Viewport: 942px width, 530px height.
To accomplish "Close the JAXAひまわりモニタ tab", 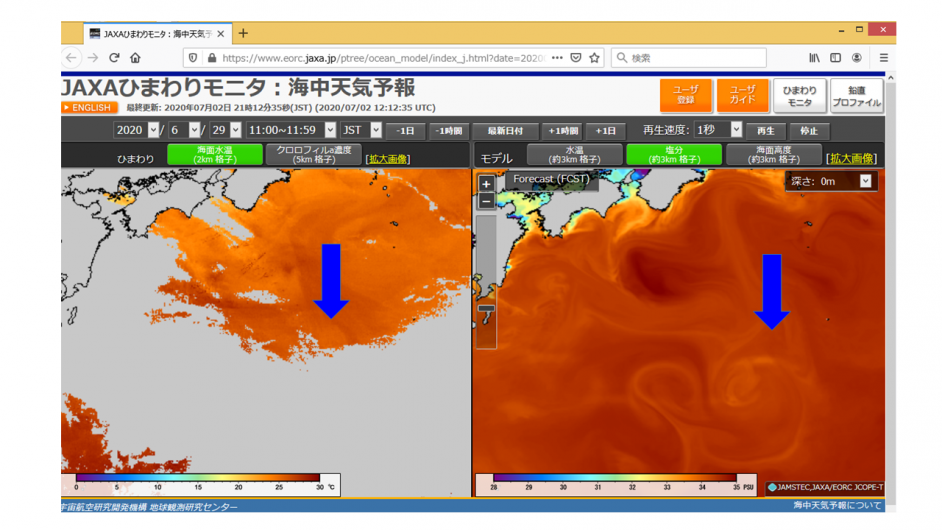I will coord(220,34).
